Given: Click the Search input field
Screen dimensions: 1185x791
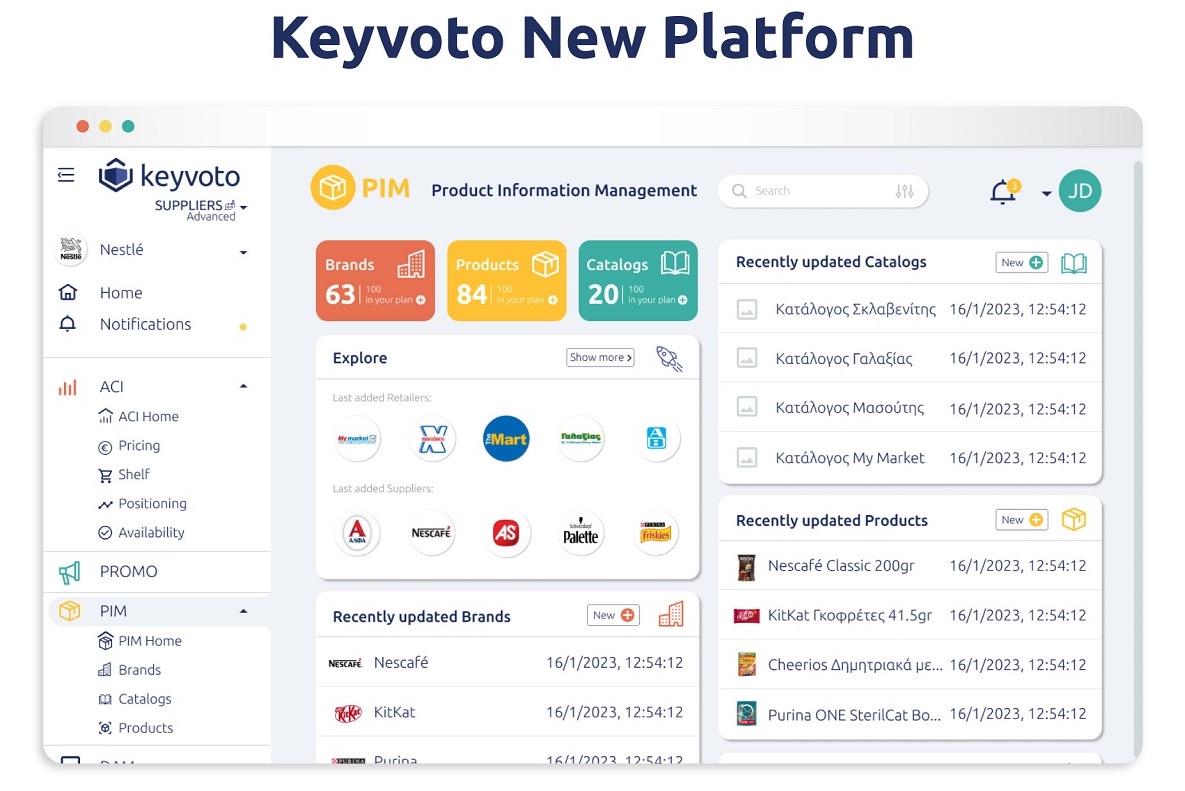Looking at the screenshot, I should [x=822, y=191].
